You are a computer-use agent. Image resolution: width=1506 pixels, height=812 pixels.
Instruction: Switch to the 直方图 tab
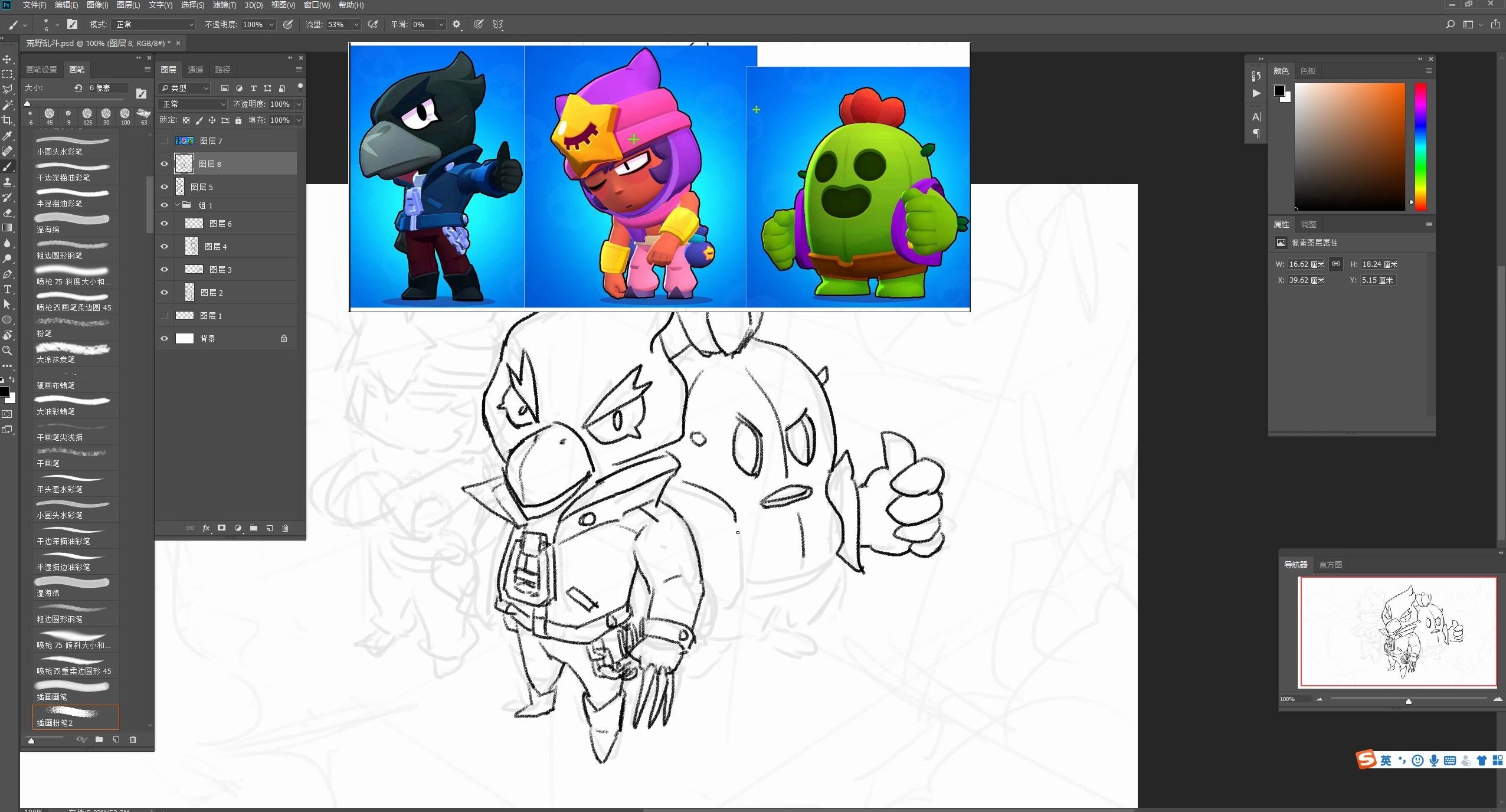click(1330, 565)
